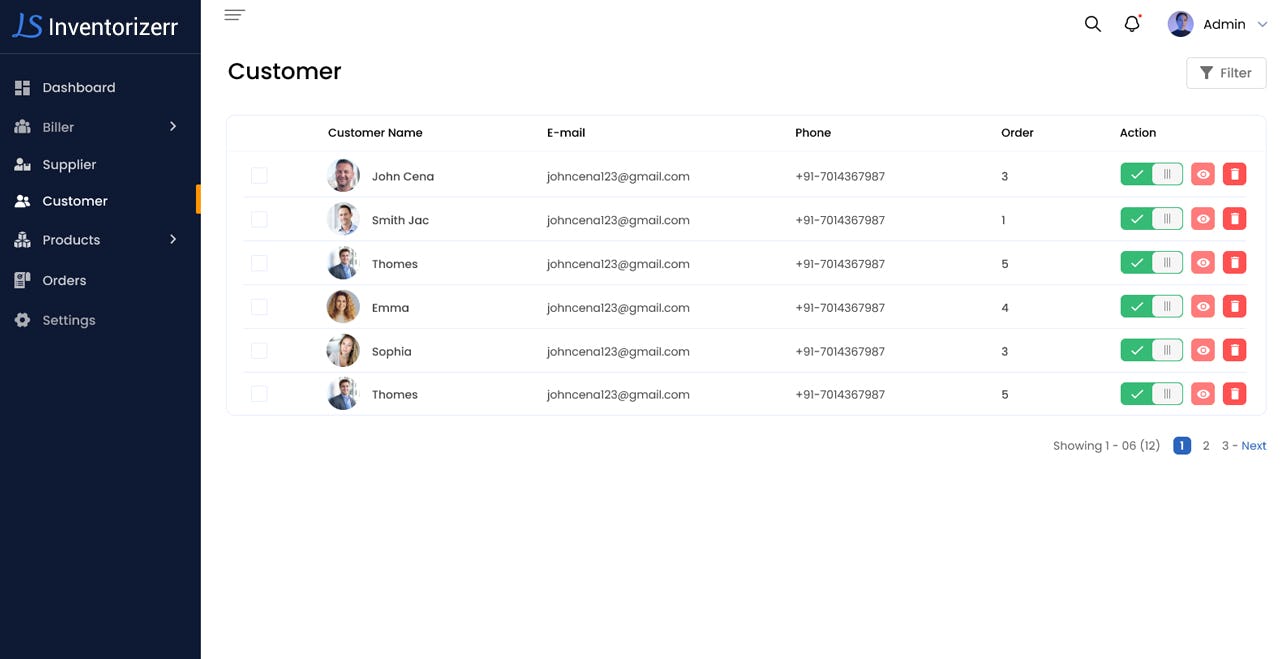1285x659 pixels.
Task: Open the Filter panel
Action: (x=1226, y=72)
